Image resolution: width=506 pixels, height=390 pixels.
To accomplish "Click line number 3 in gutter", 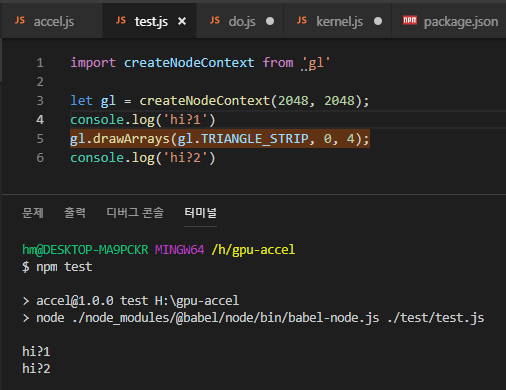I will [40, 101].
